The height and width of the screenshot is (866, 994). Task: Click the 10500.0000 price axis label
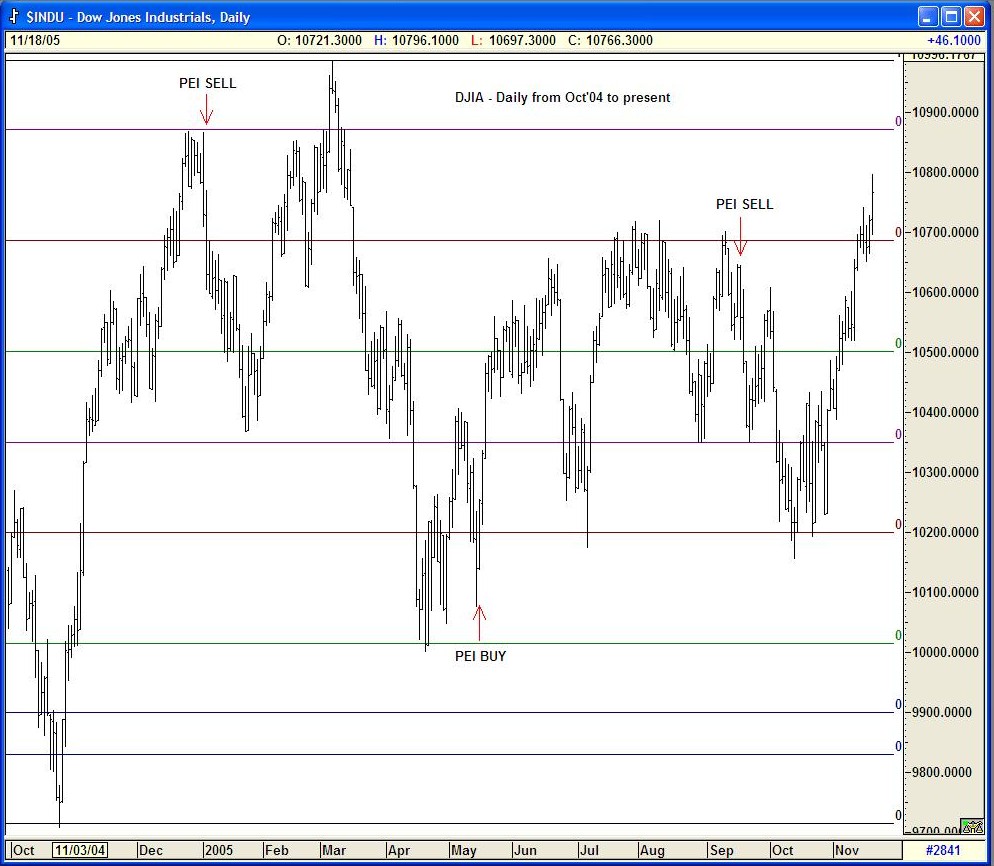pyautogui.click(x=945, y=352)
